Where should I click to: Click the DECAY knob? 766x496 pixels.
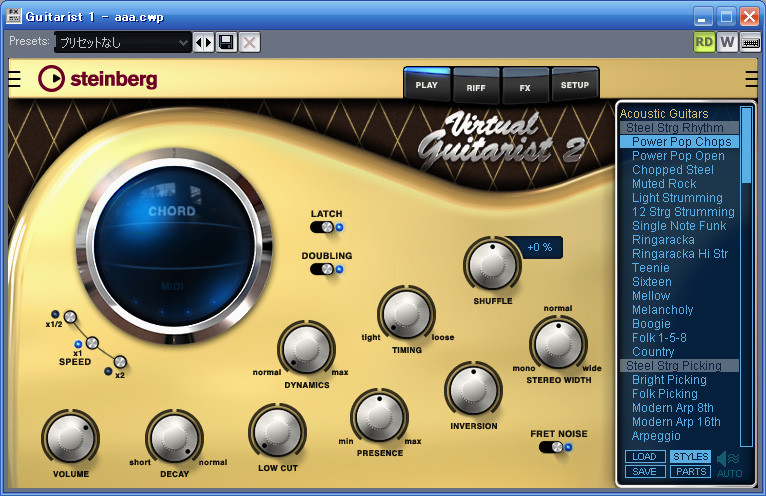(x=174, y=437)
